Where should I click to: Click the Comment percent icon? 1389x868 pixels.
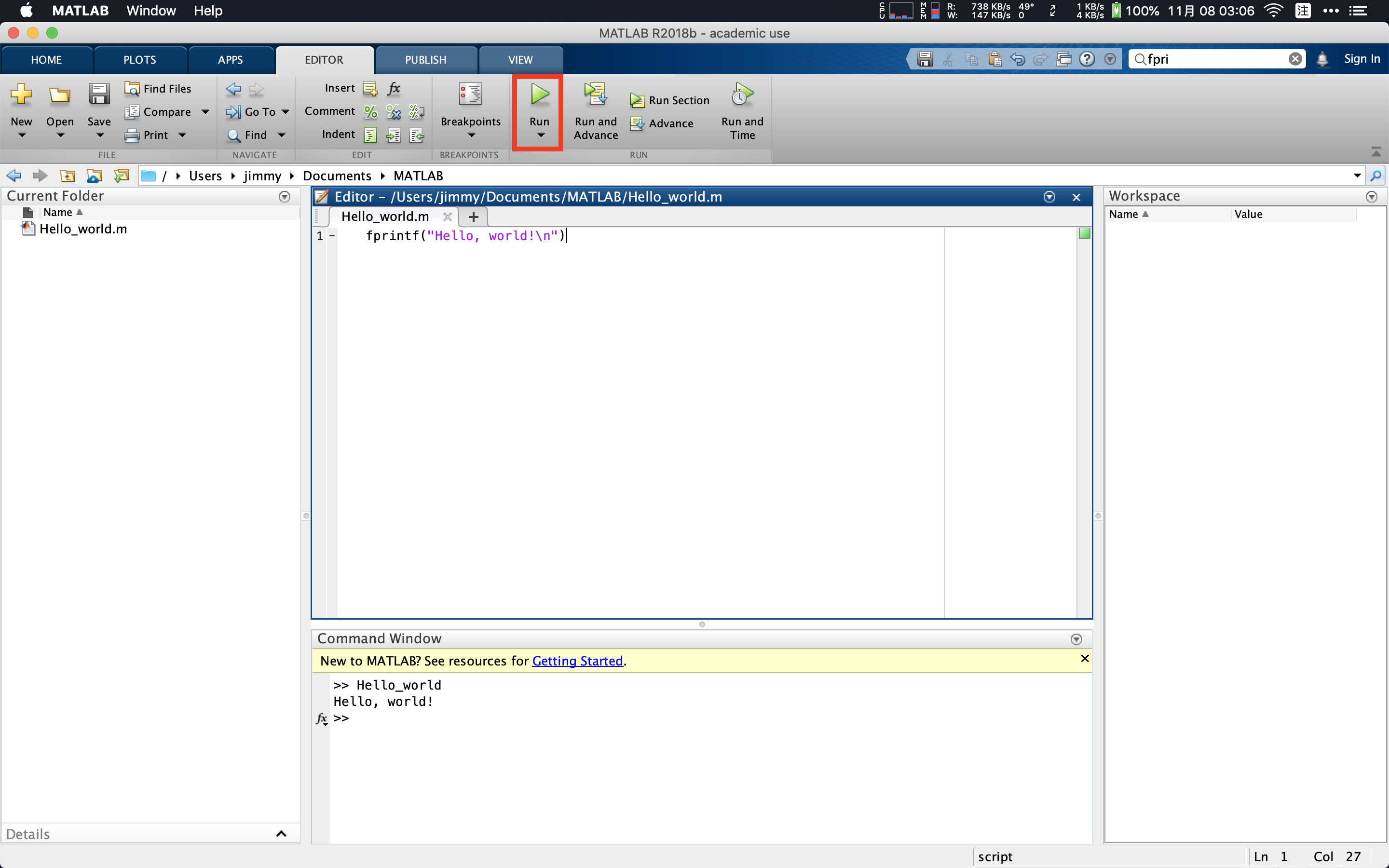(371, 112)
